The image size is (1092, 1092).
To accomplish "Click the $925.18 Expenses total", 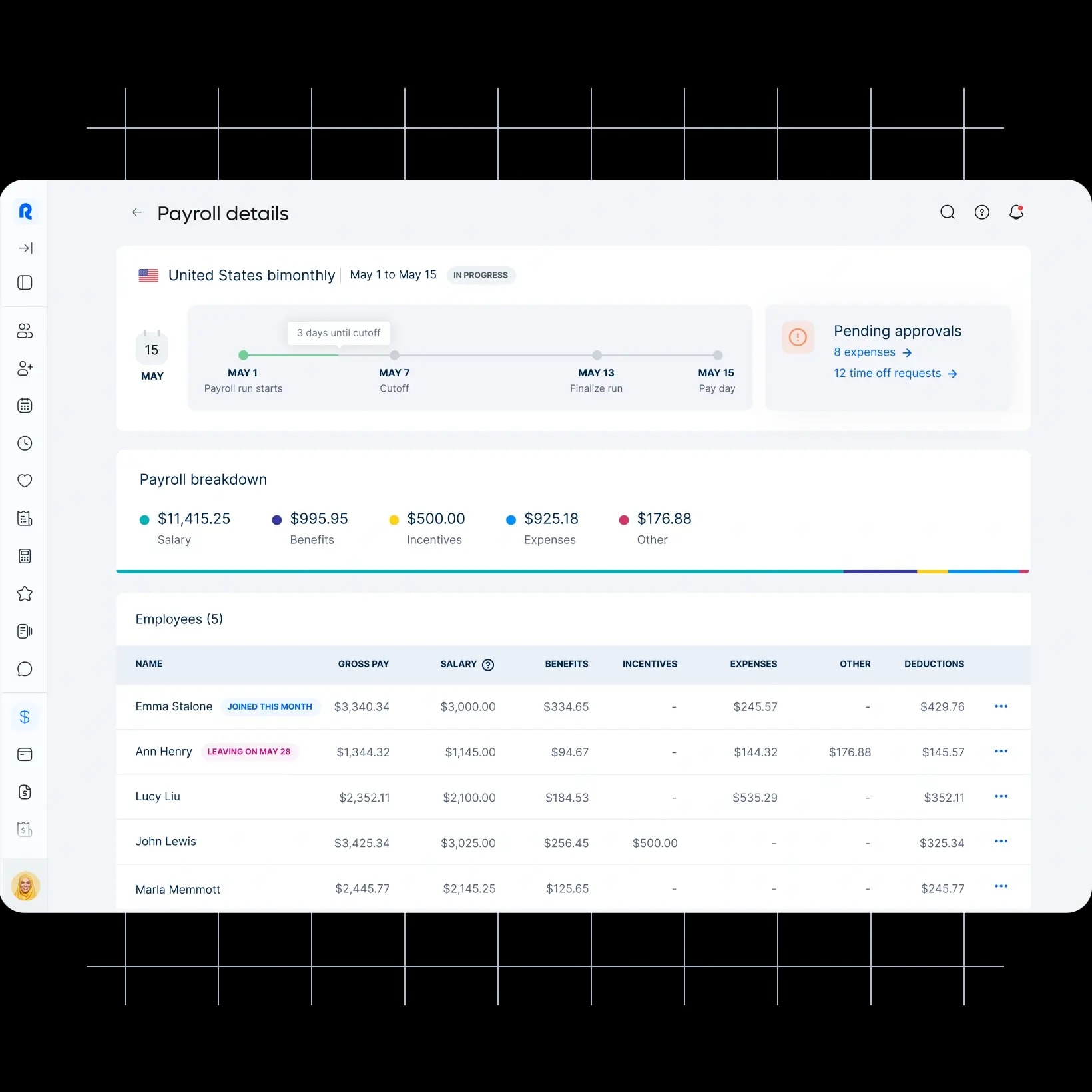I will 551,519.
